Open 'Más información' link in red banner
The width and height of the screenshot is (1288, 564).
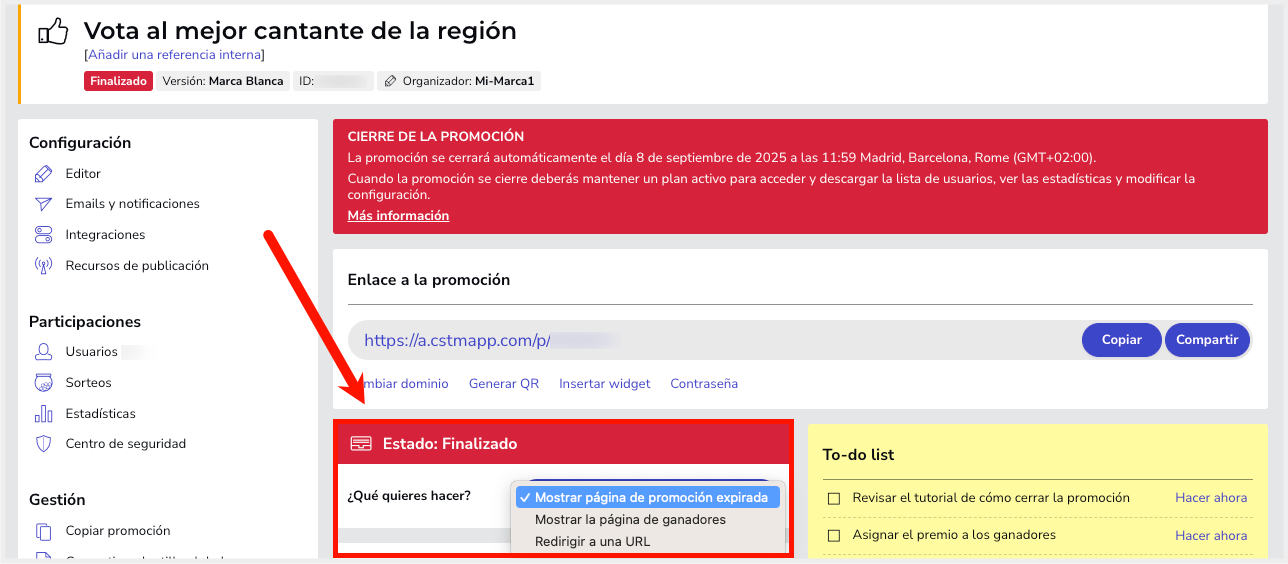[x=398, y=216]
